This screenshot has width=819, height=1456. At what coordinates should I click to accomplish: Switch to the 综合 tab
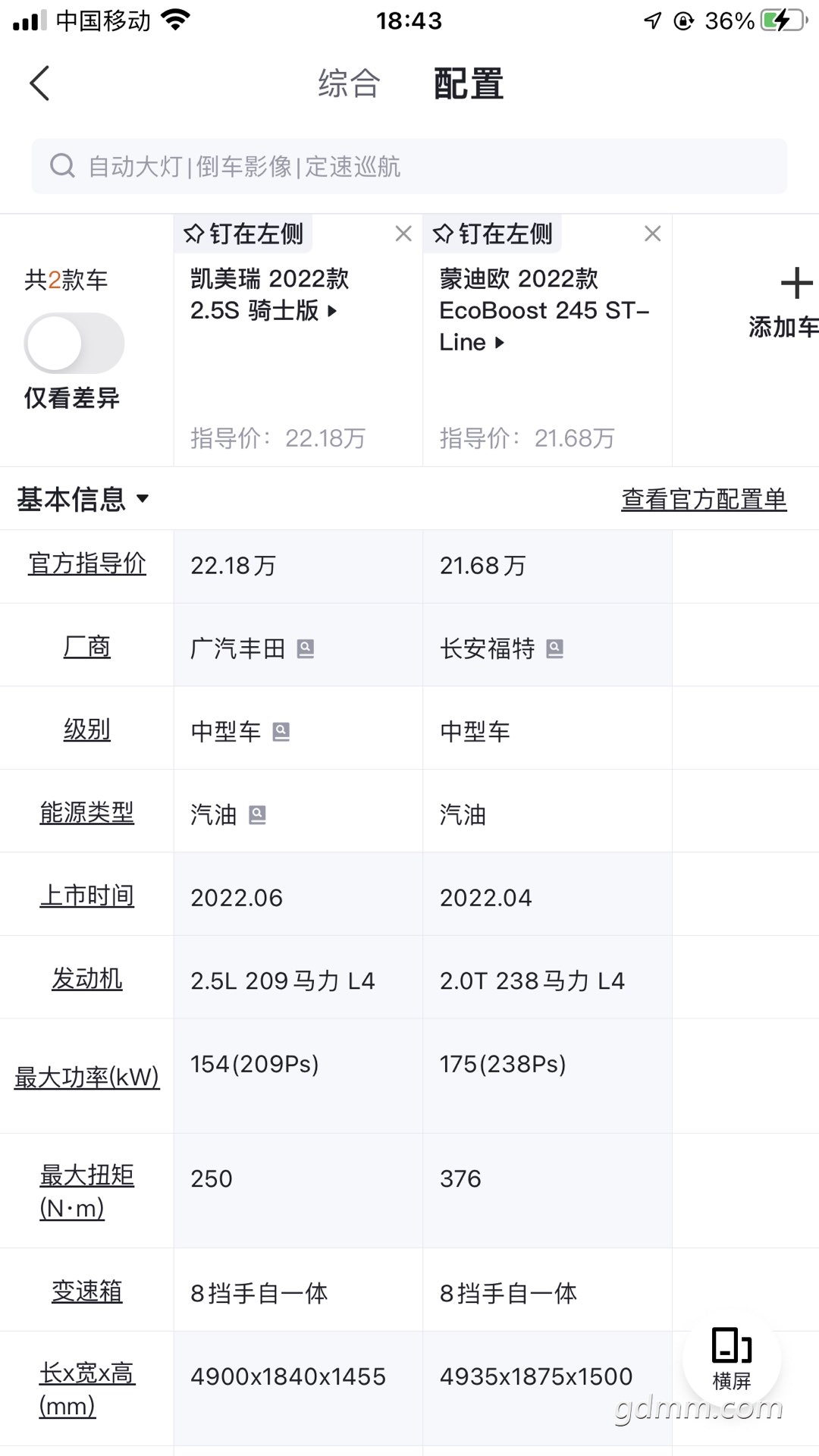coord(349,83)
